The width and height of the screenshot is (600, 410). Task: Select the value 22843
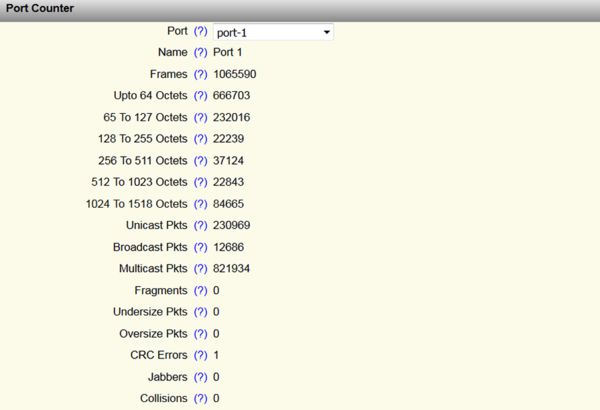pos(228,182)
